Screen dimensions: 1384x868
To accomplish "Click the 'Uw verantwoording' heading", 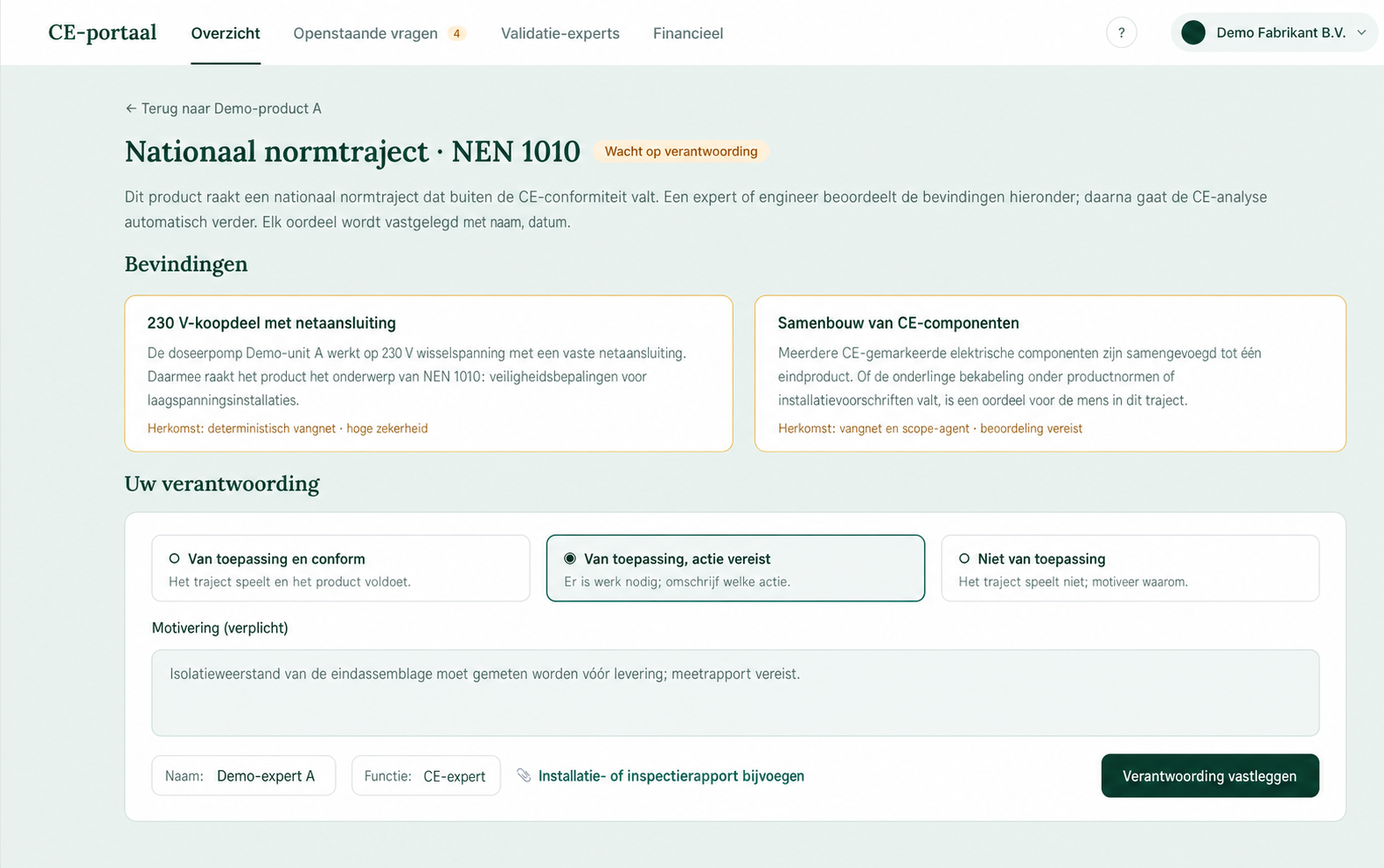I will click(222, 483).
